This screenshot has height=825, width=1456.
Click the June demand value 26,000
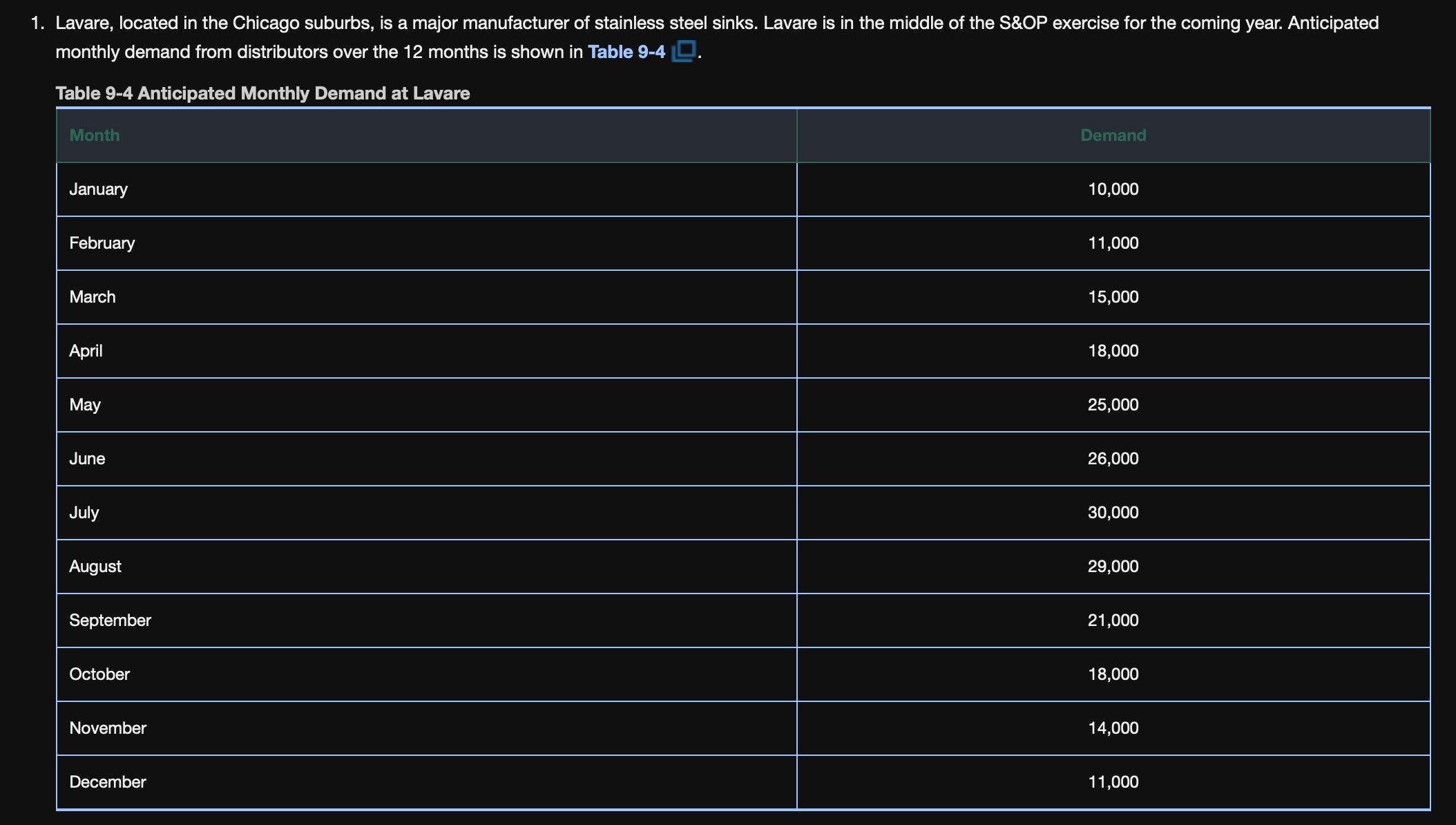(1113, 459)
